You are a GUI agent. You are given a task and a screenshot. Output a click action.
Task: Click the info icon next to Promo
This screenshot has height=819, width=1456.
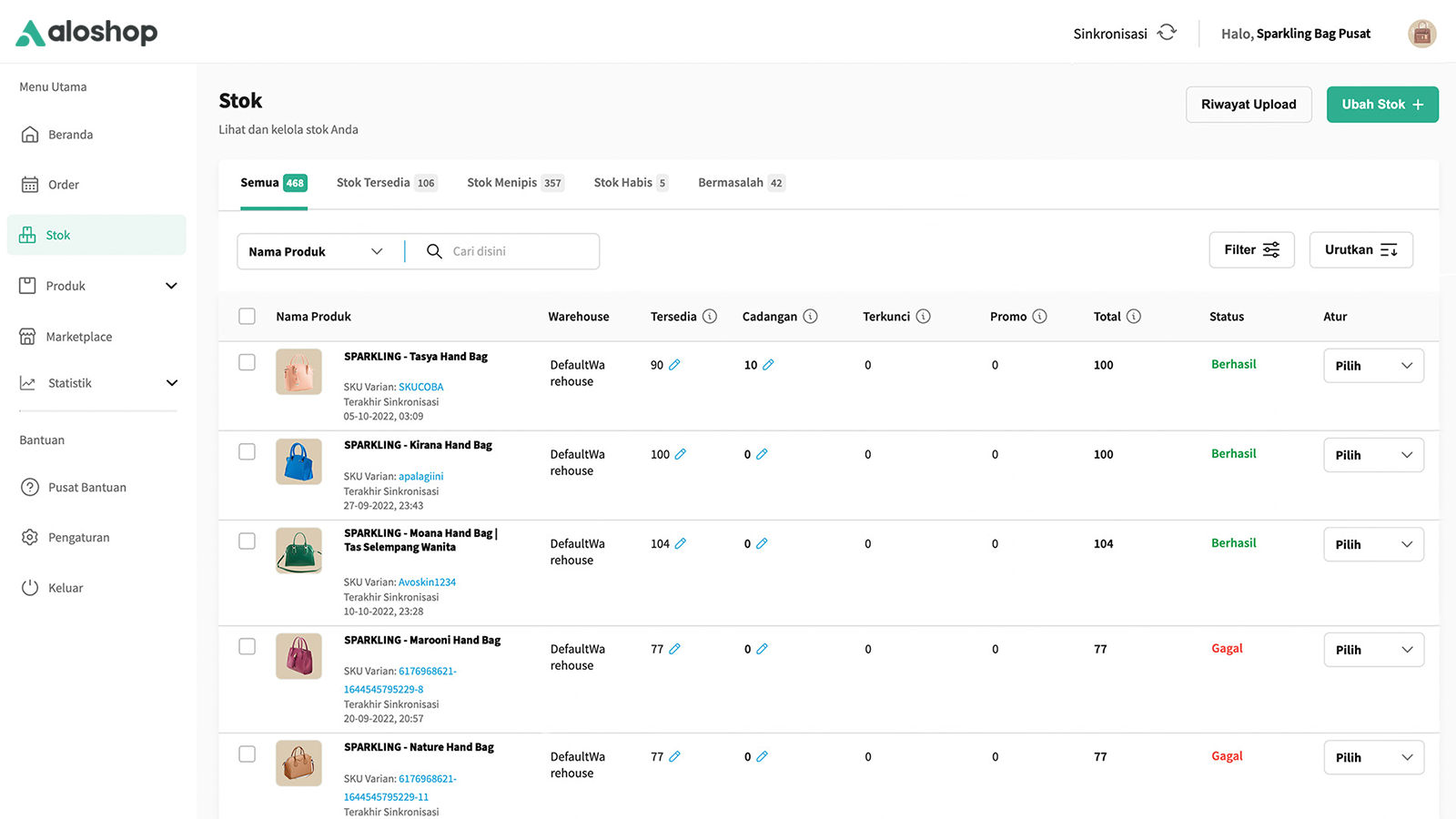[x=1039, y=317]
